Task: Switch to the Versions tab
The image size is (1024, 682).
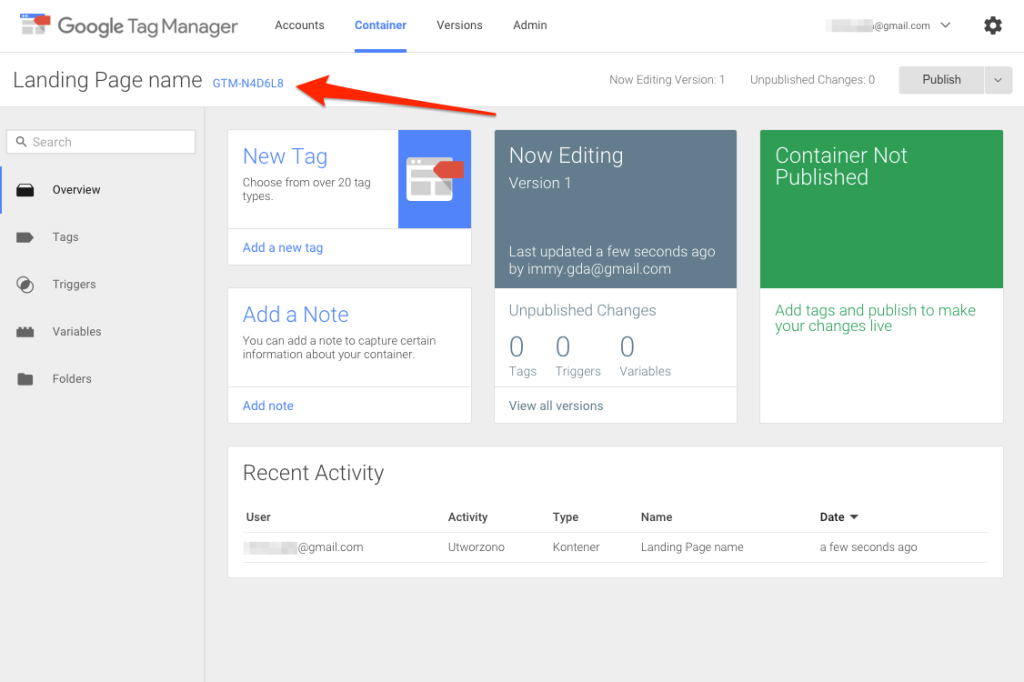Action: pos(459,25)
